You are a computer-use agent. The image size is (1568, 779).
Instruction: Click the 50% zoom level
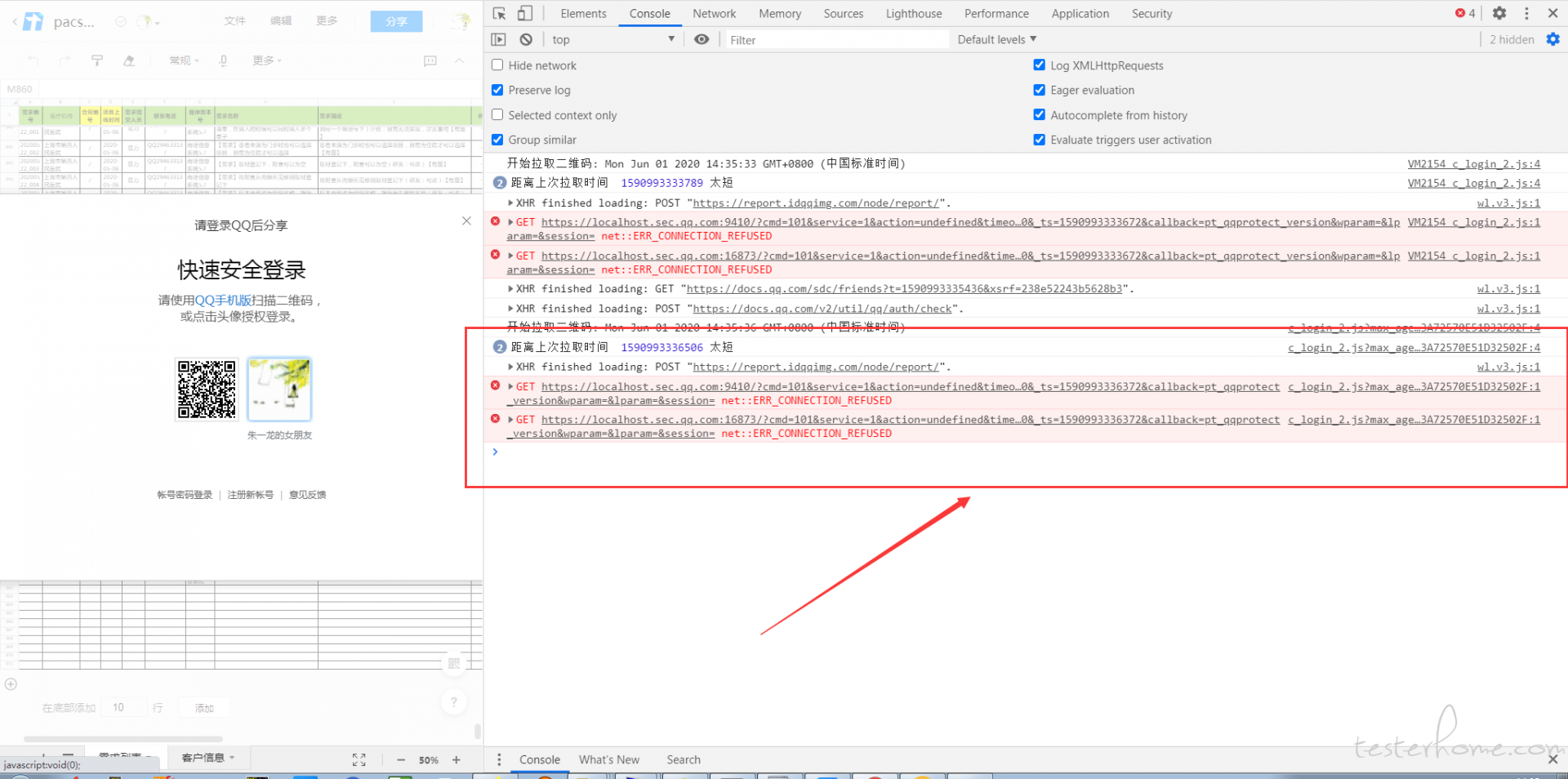pyautogui.click(x=429, y=760)
